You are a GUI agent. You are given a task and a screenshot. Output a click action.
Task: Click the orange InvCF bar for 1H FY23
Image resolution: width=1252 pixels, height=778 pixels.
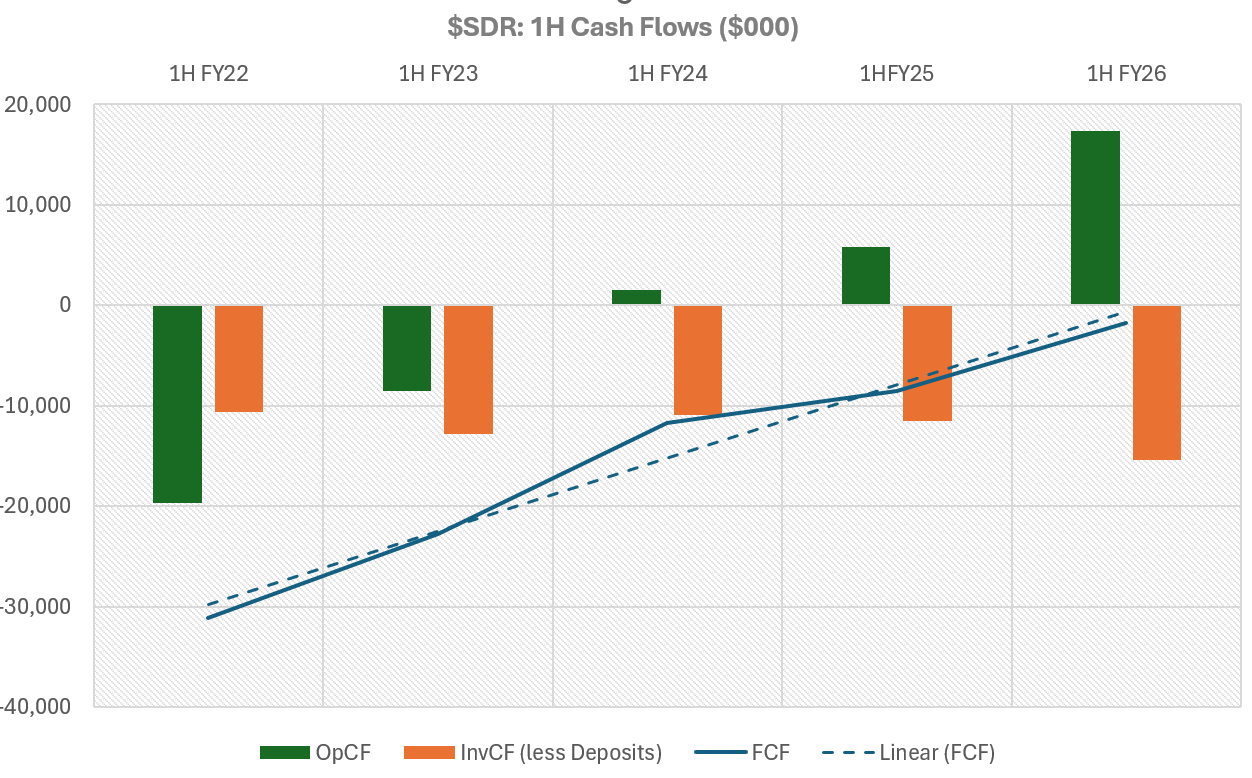click(468, 369)
